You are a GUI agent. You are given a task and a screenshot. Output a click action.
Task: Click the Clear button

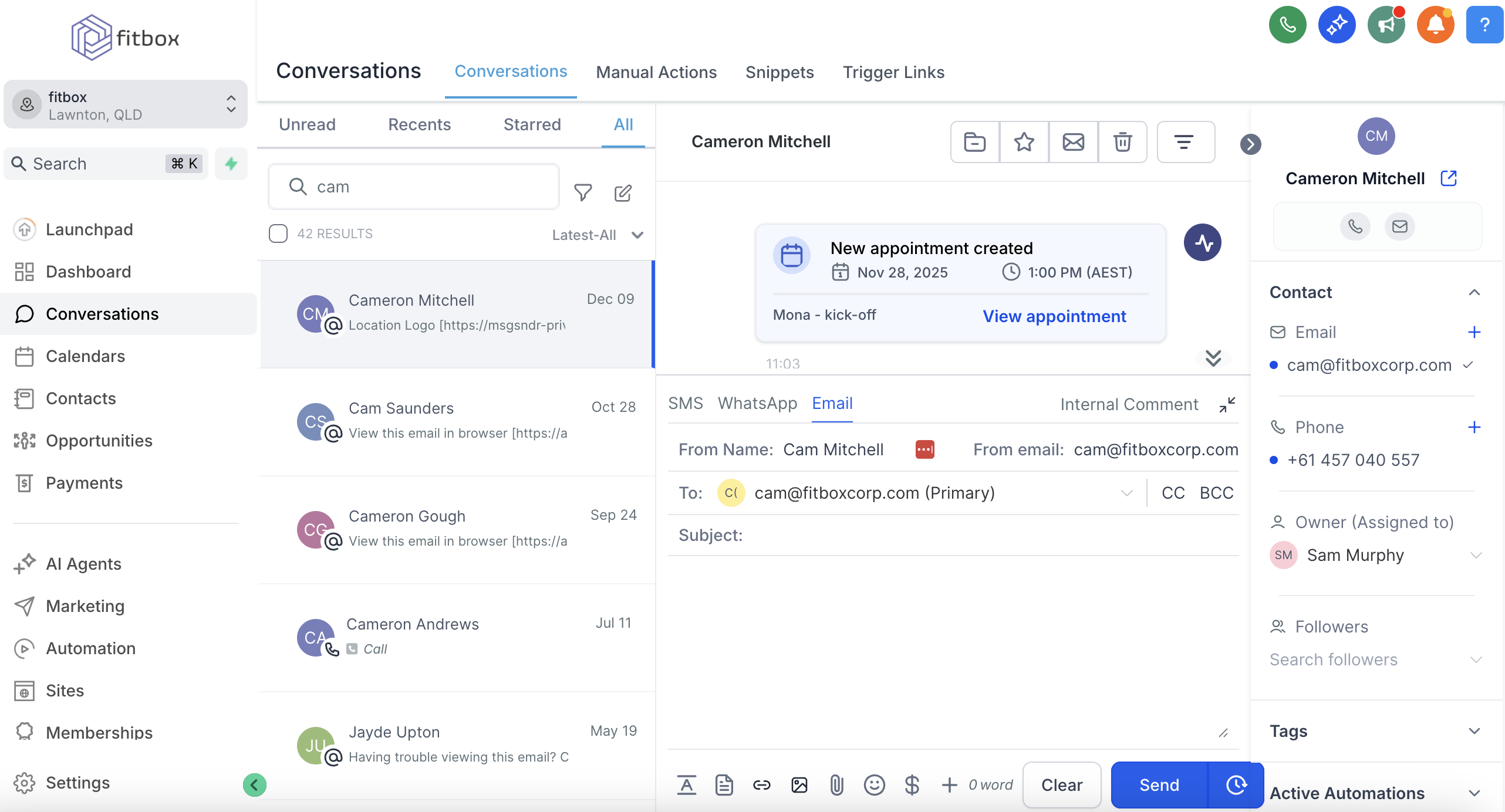(1061, 785)
